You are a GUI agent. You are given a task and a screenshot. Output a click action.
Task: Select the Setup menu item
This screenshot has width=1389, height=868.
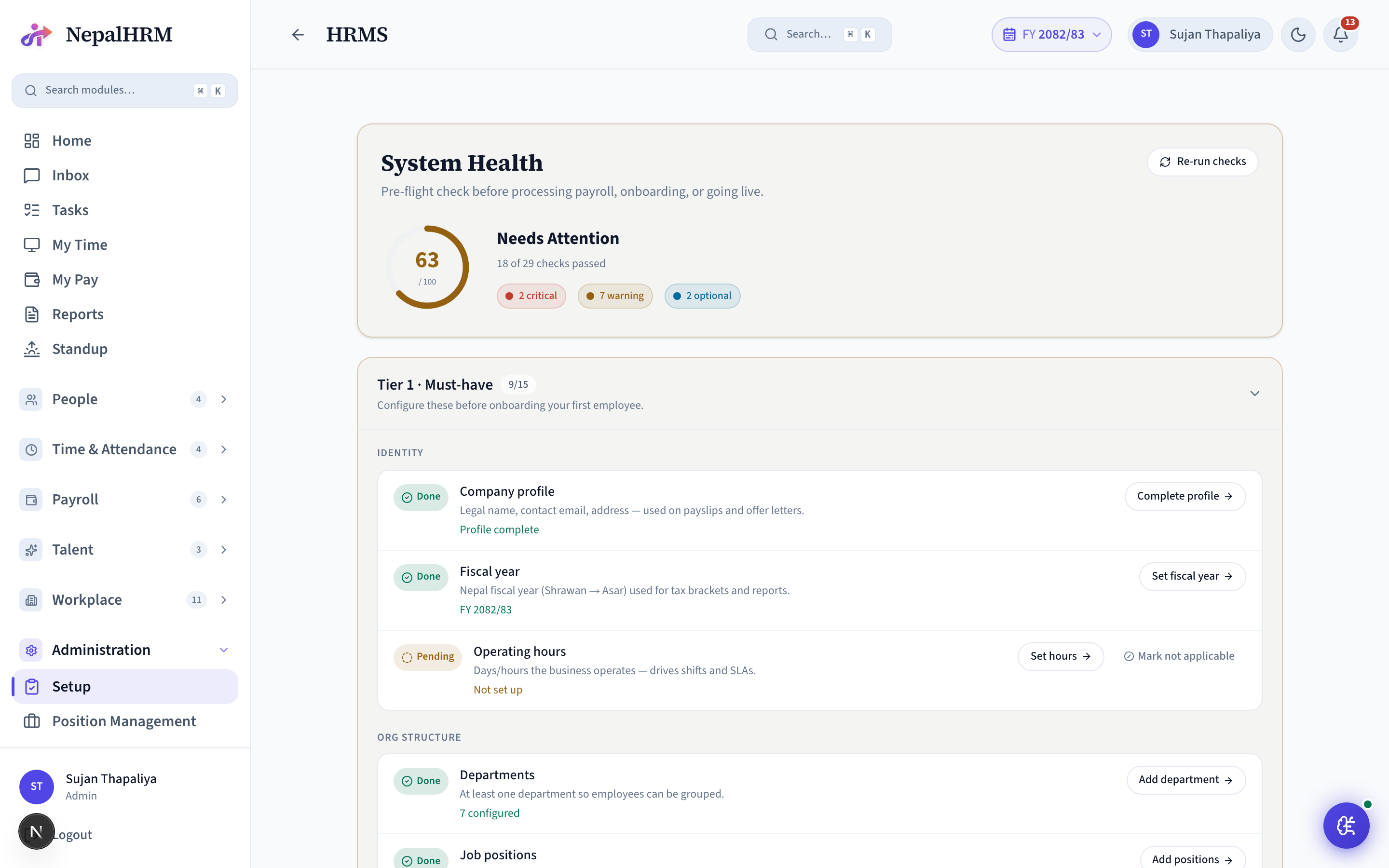[124, 687]
